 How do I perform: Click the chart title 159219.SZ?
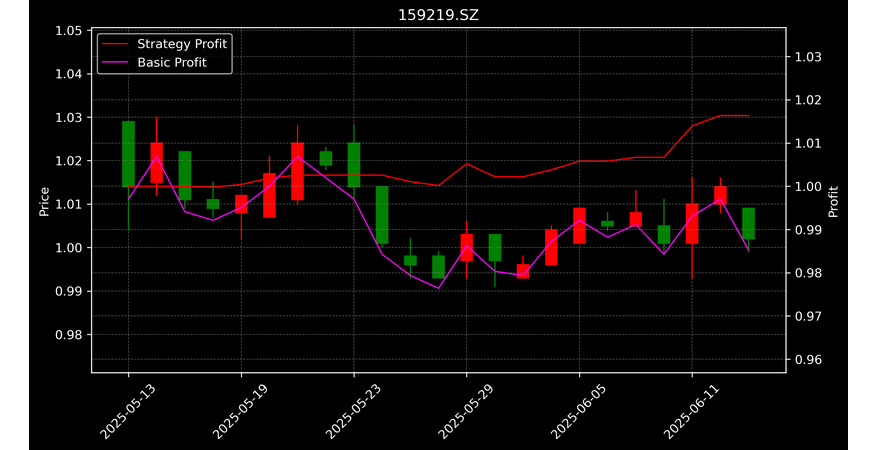click(438, 15)
